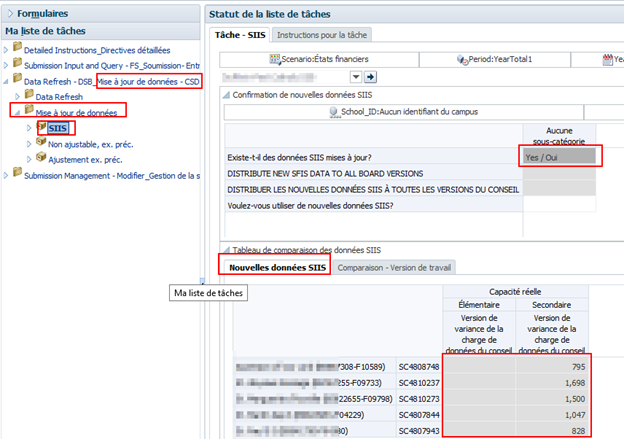
Task: Open the blurred entity dropdown arrow
Action: pyautogui.click(x=356, y=76)
